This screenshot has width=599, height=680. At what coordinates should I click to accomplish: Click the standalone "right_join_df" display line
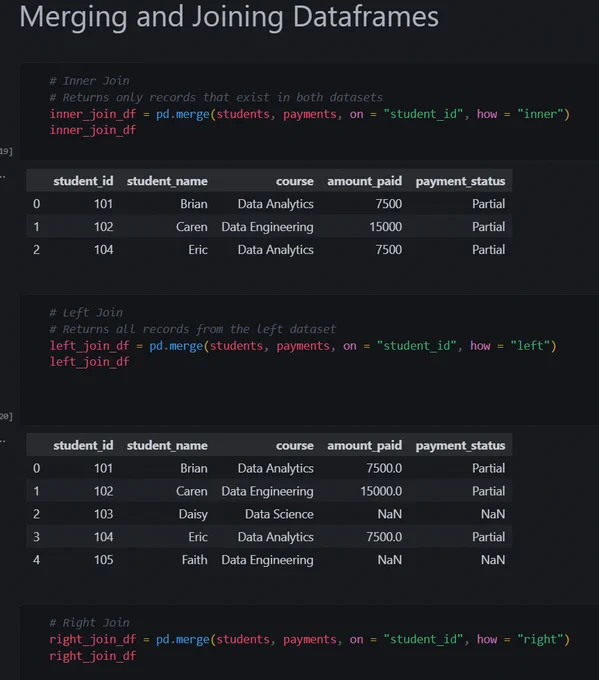(x=92, y=656)
